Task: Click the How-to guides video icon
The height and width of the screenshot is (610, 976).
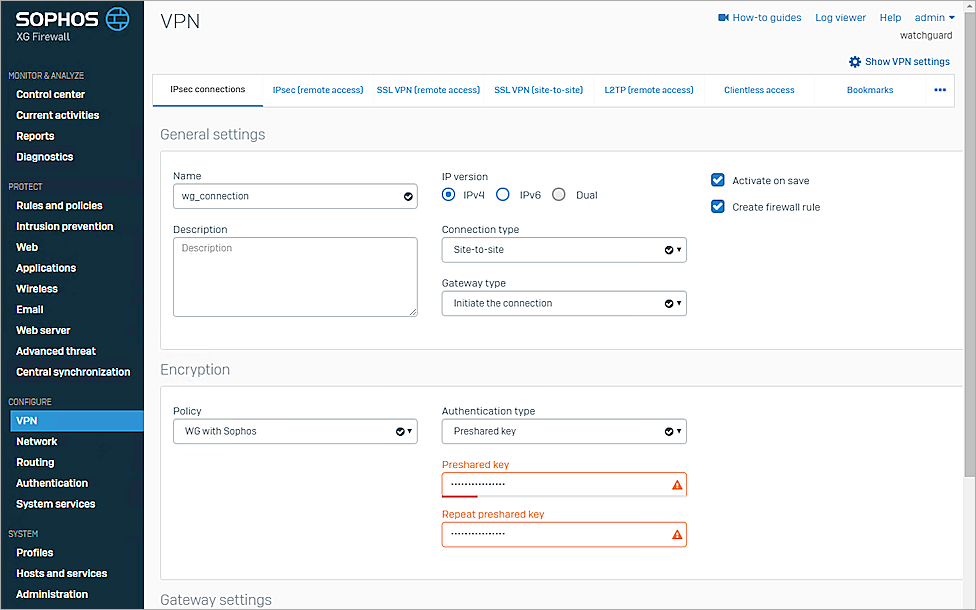Action: (x=723, y=17)
